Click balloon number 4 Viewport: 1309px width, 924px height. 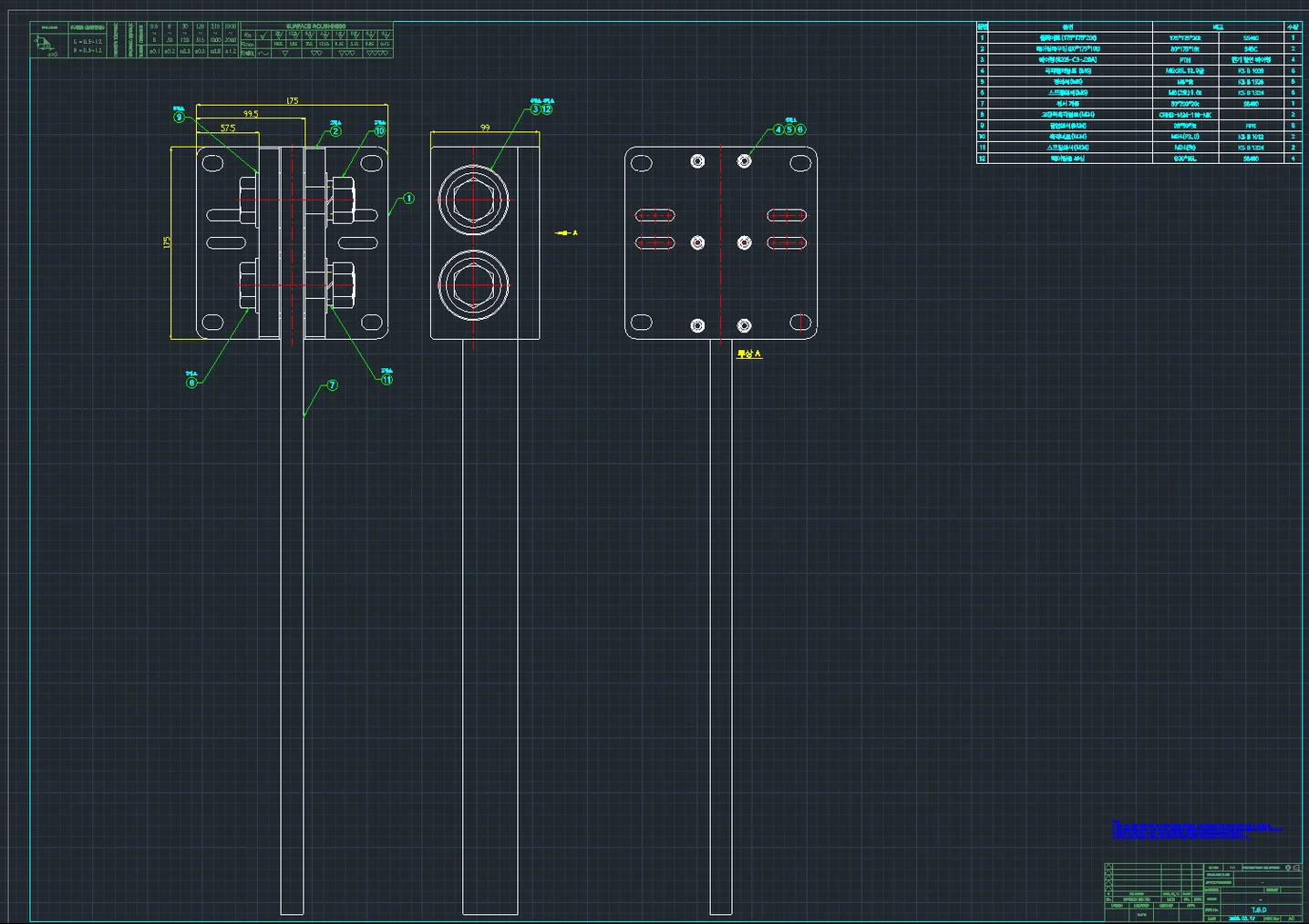pos(778,129)
